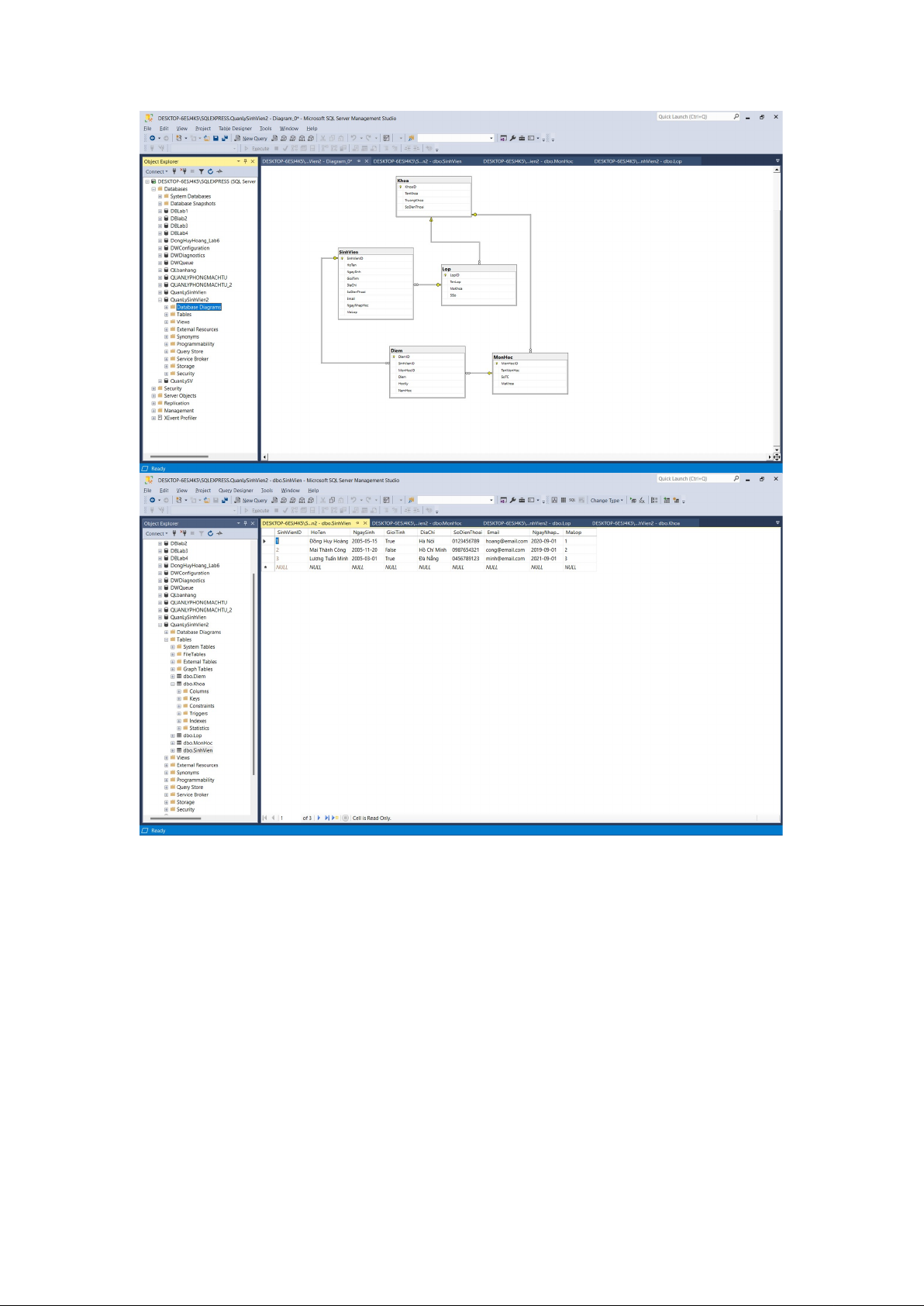Click the current record number field in navigator

coord(287,818)
